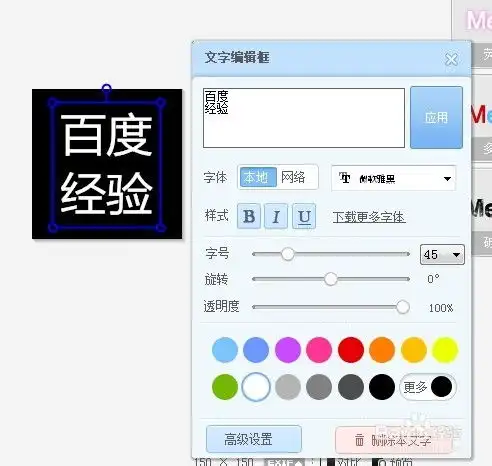Pick the medium gray color swatch
This screenshot has height=466, width=492.
(x=319, y=387)
